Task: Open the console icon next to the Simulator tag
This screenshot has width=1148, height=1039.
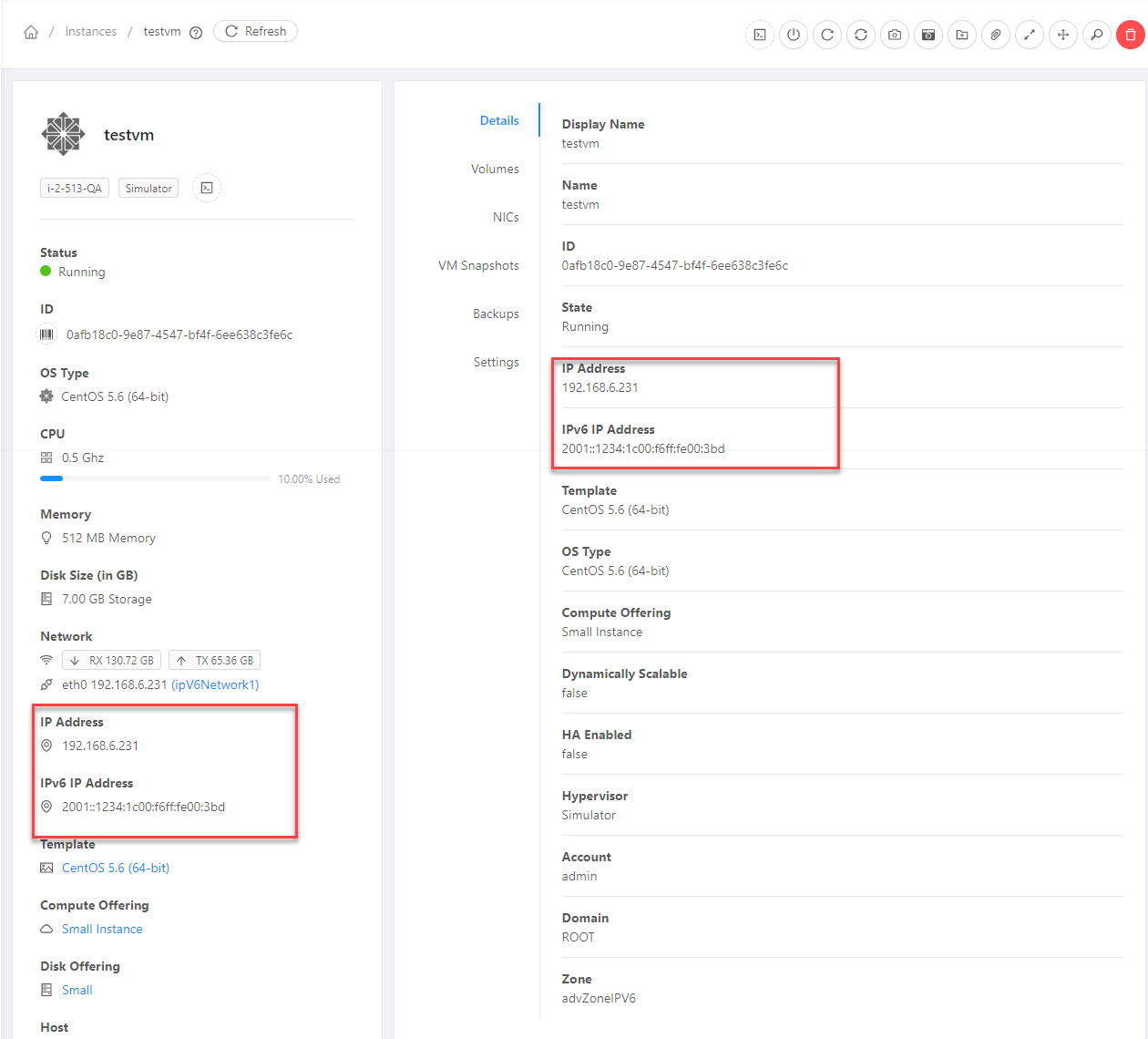Action: [207, 188]
